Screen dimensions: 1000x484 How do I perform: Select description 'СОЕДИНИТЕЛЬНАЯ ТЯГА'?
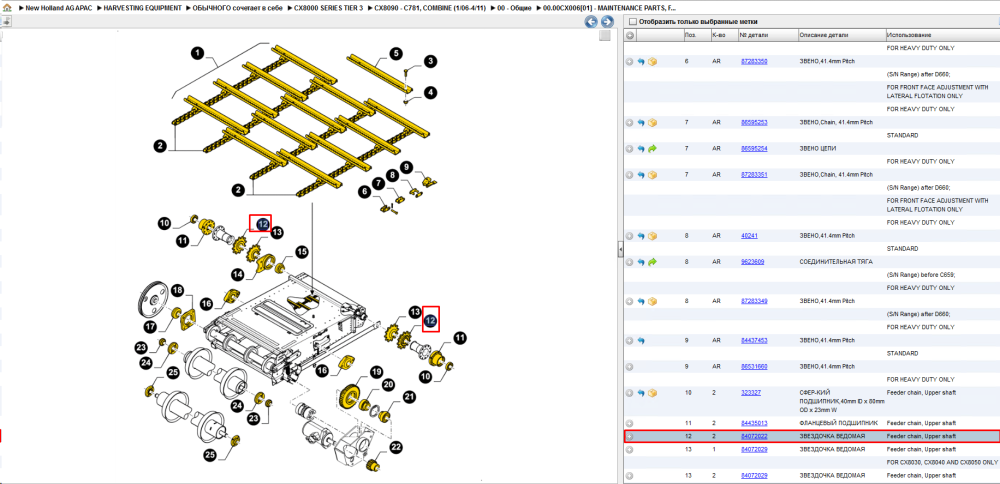[836, 261]
